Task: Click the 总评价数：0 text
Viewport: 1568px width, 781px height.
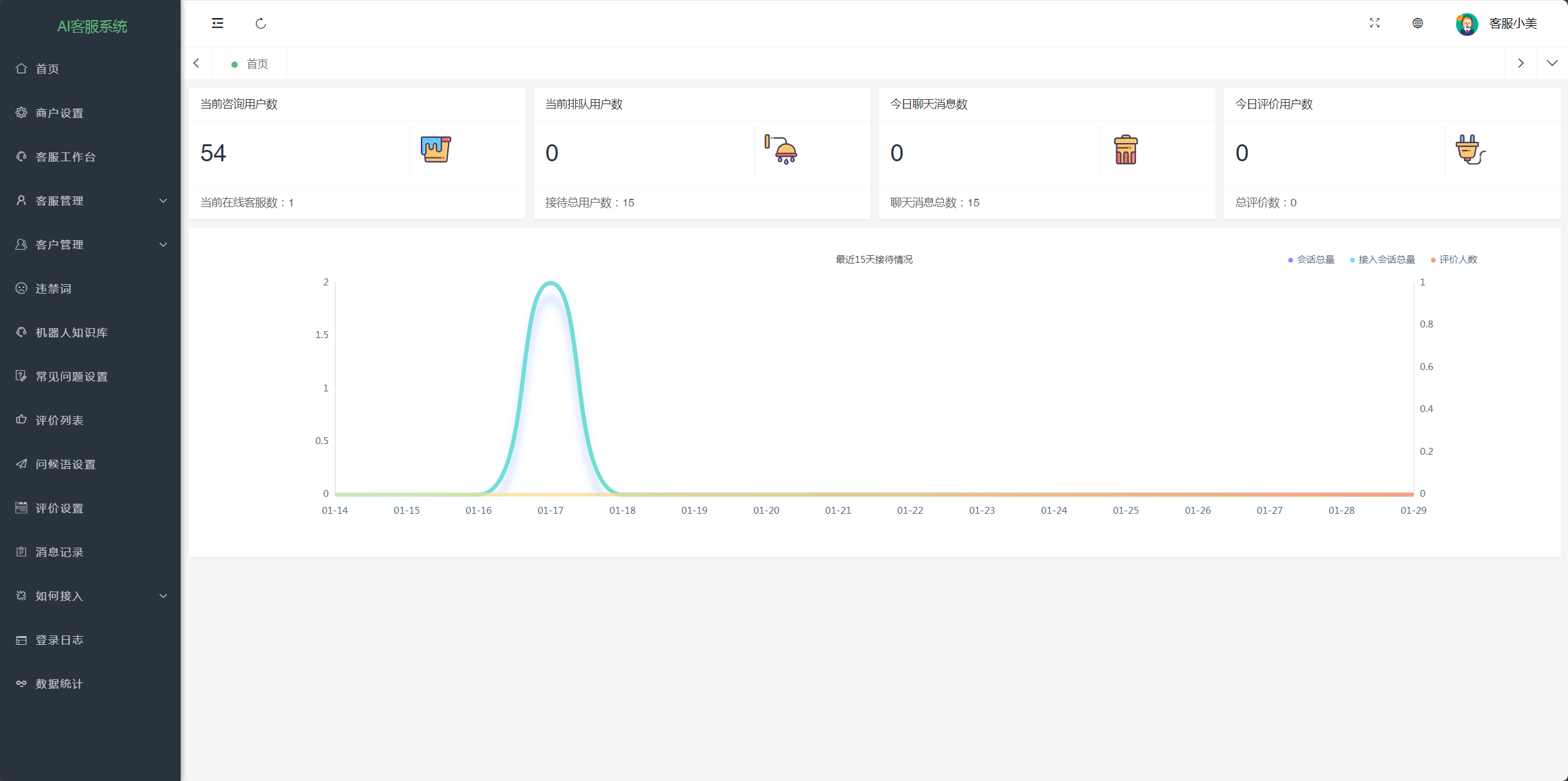Action: (1266, 203)
